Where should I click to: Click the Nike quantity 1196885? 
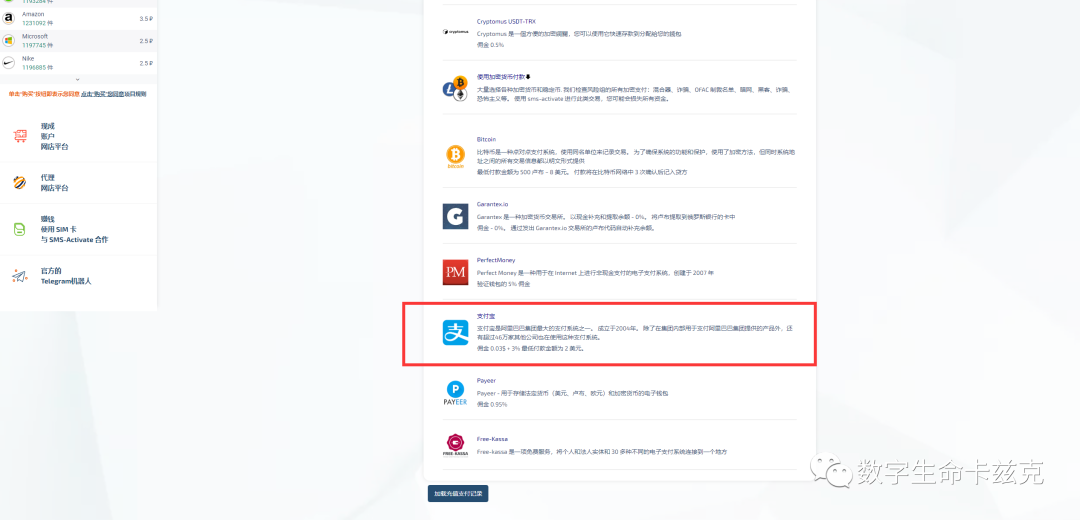37,67
